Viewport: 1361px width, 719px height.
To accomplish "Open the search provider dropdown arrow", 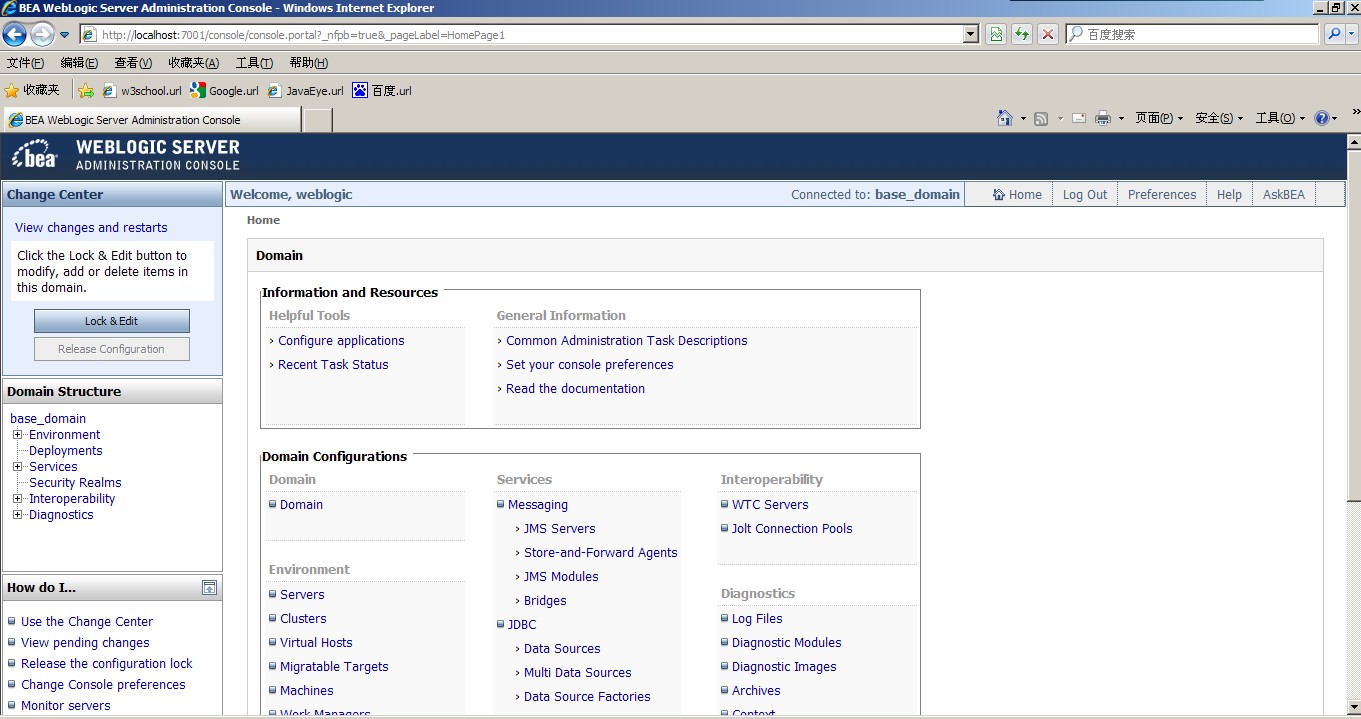I will [x=1352, y=34].
